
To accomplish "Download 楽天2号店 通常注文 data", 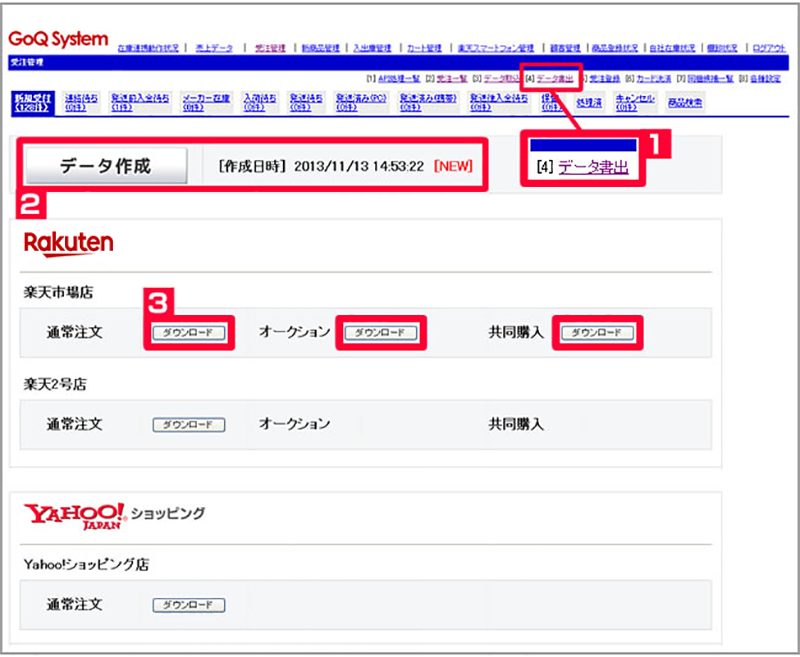I will [189, 424].
